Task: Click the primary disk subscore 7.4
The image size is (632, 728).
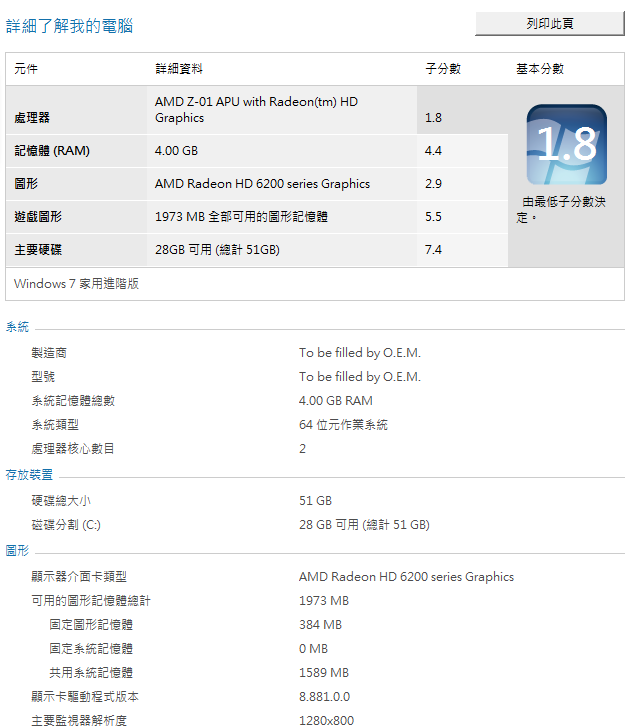Action: [x=433, y=250]
